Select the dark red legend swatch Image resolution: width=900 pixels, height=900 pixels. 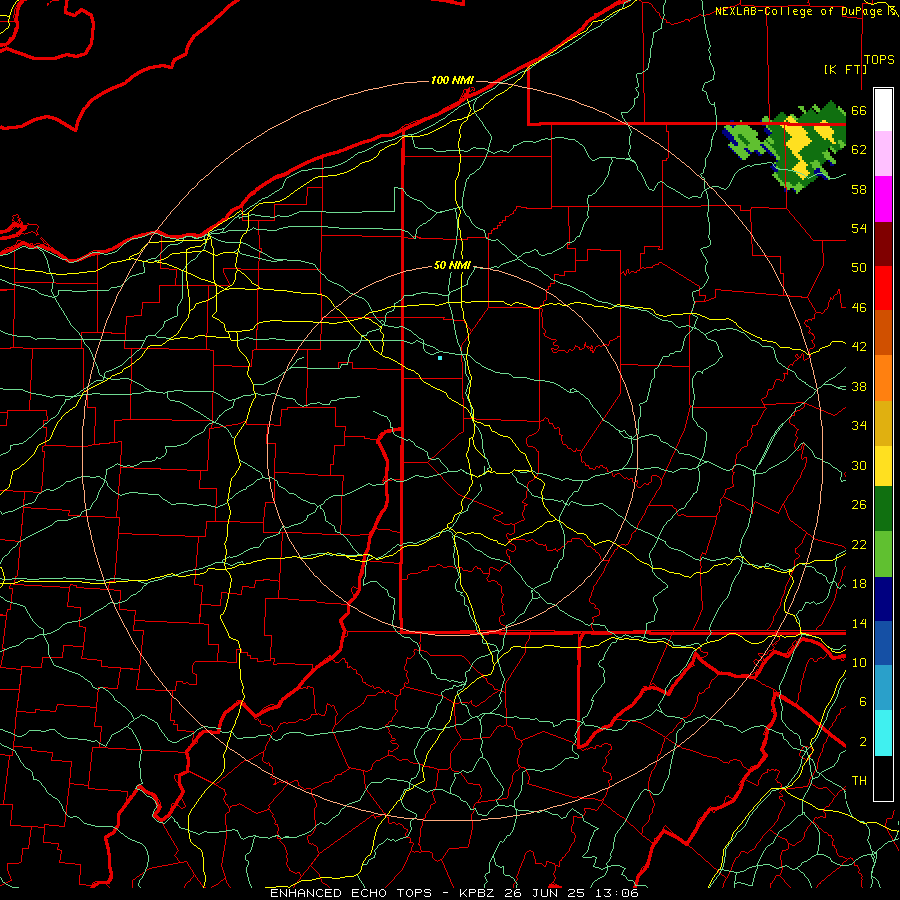pyautogui.click(x=883, y=244)
